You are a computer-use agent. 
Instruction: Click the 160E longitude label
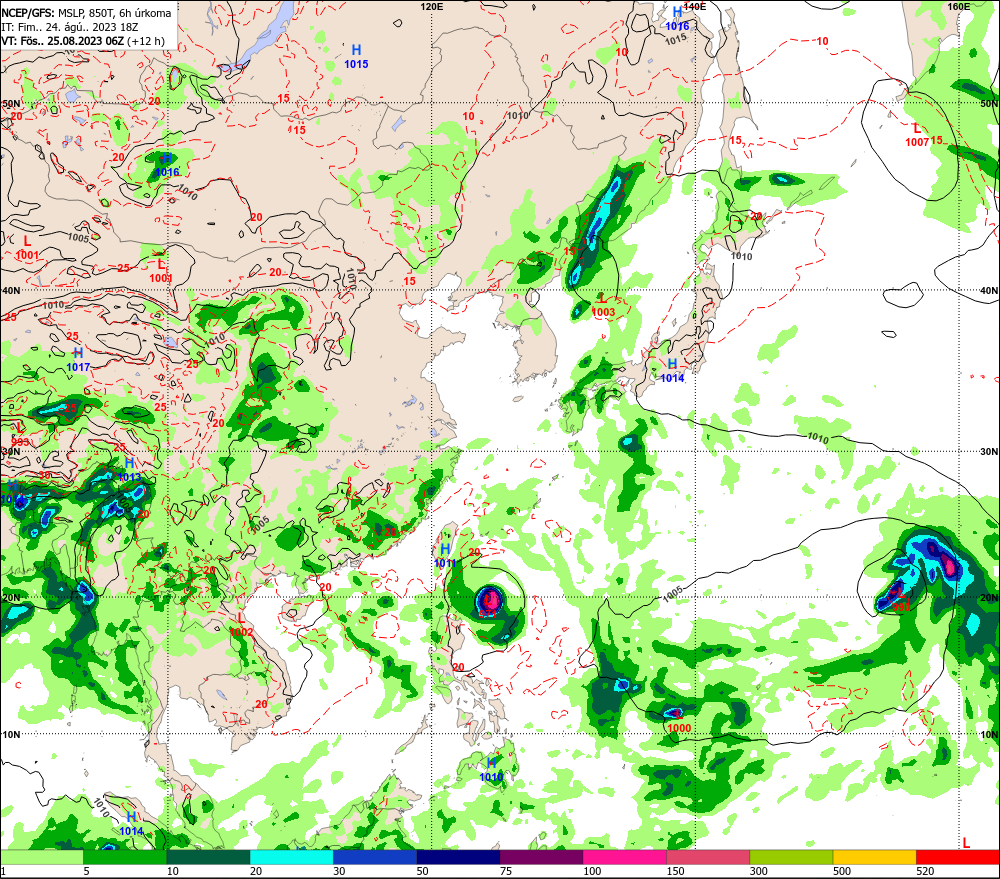click(x=959, y=6)
